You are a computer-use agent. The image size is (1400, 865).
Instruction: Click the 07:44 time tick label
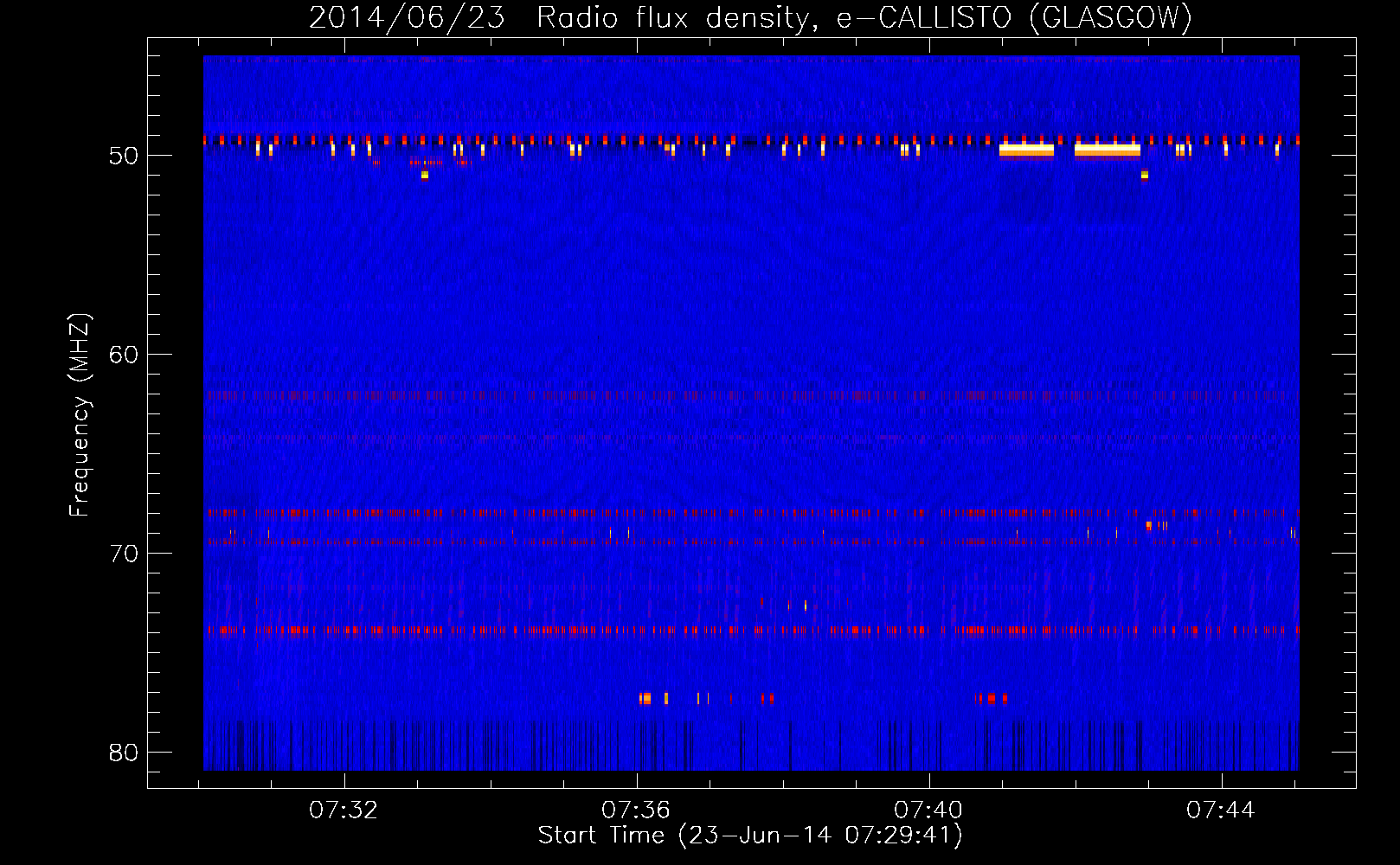pos(1221,811)
